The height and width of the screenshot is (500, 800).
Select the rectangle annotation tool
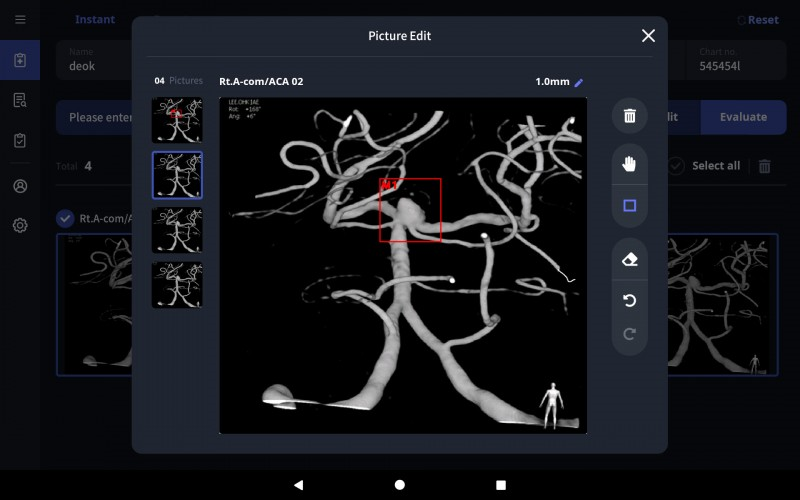tap(629, 206)
